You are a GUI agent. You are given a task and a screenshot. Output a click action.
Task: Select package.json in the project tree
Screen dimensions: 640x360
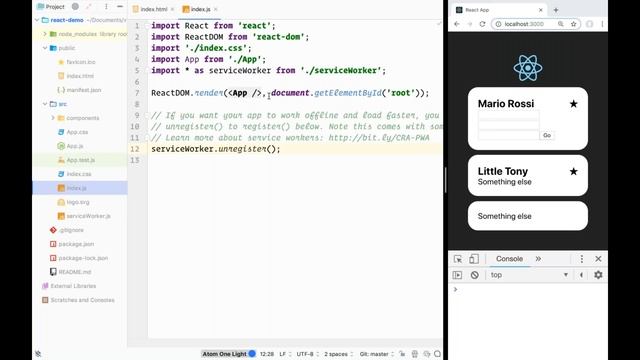click(x=72, y=244)
